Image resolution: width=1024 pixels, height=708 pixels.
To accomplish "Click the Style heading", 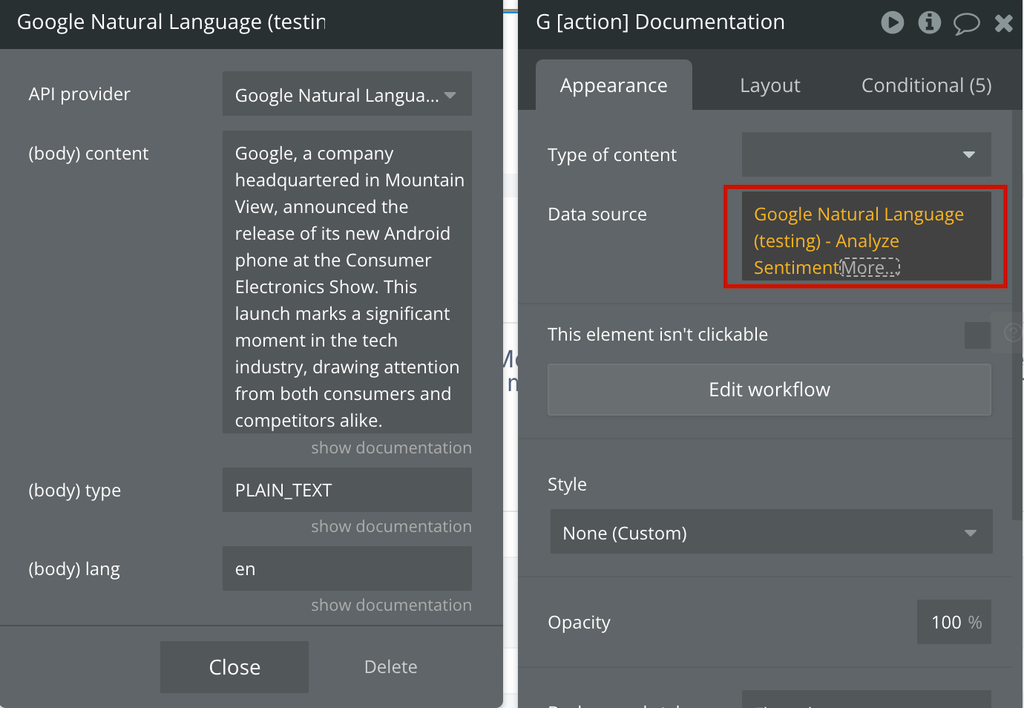I will tap(567, 485).
